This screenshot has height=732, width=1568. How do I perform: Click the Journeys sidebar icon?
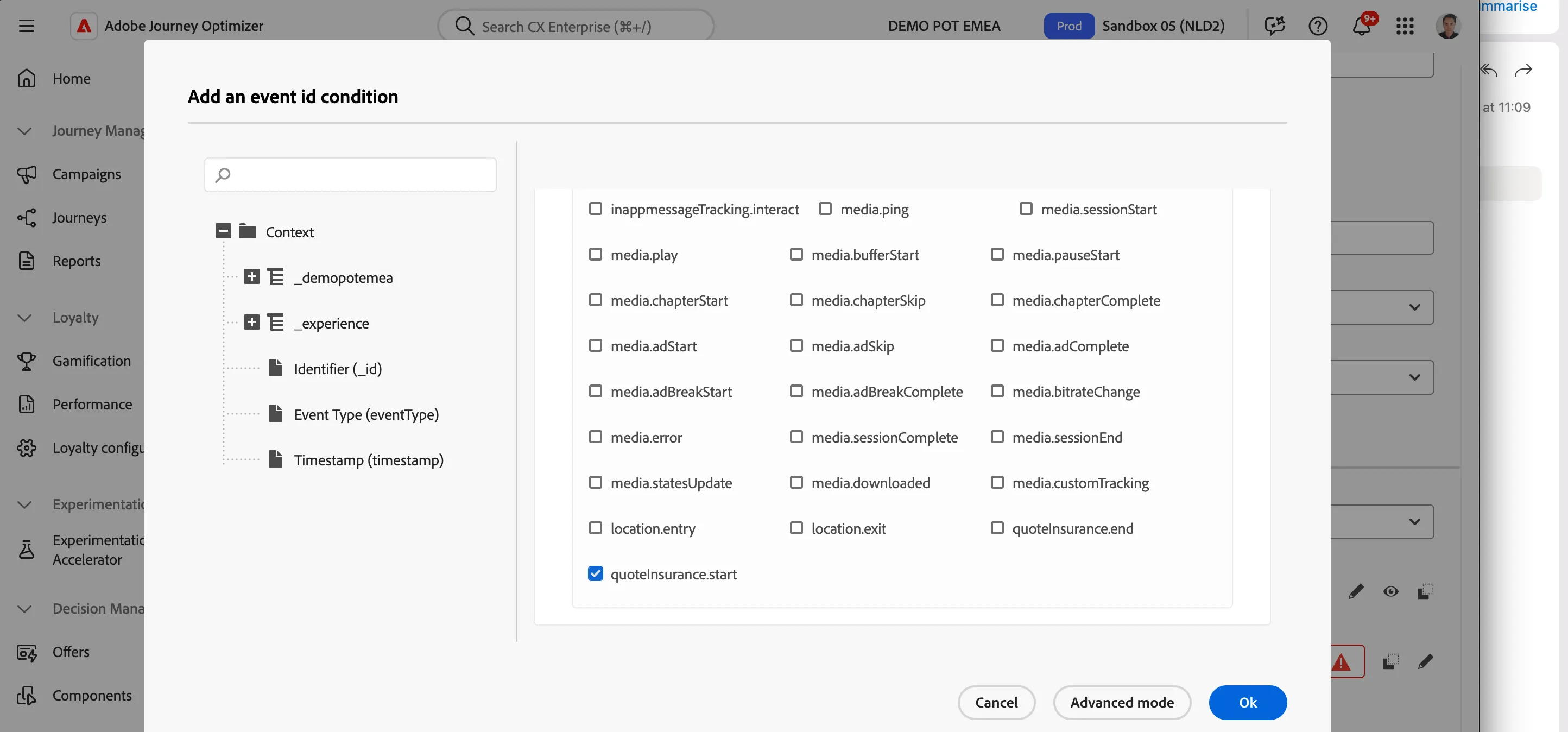26,217
